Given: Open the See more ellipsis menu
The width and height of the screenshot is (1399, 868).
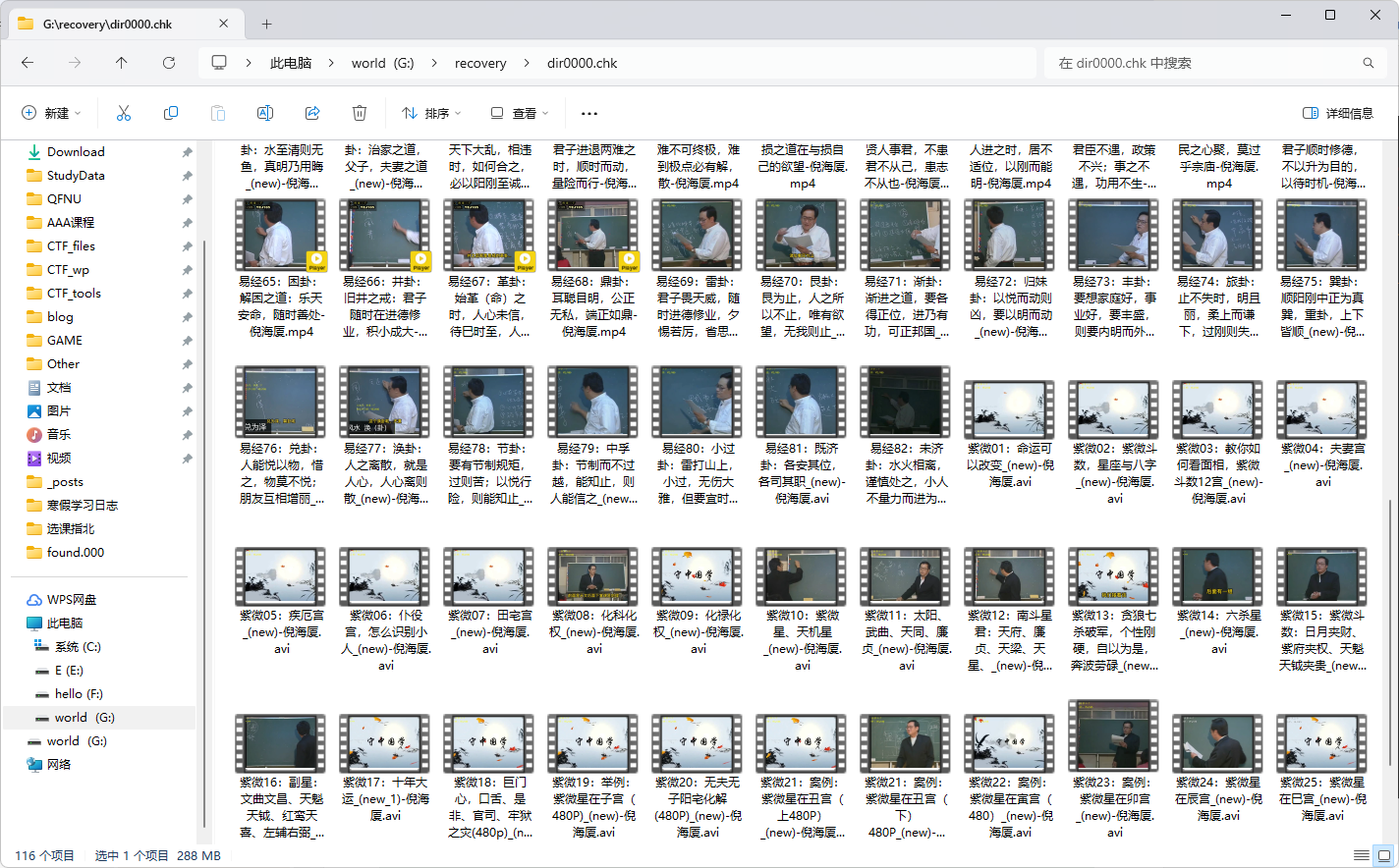Looking at the screenshot, I should (589, 113).
